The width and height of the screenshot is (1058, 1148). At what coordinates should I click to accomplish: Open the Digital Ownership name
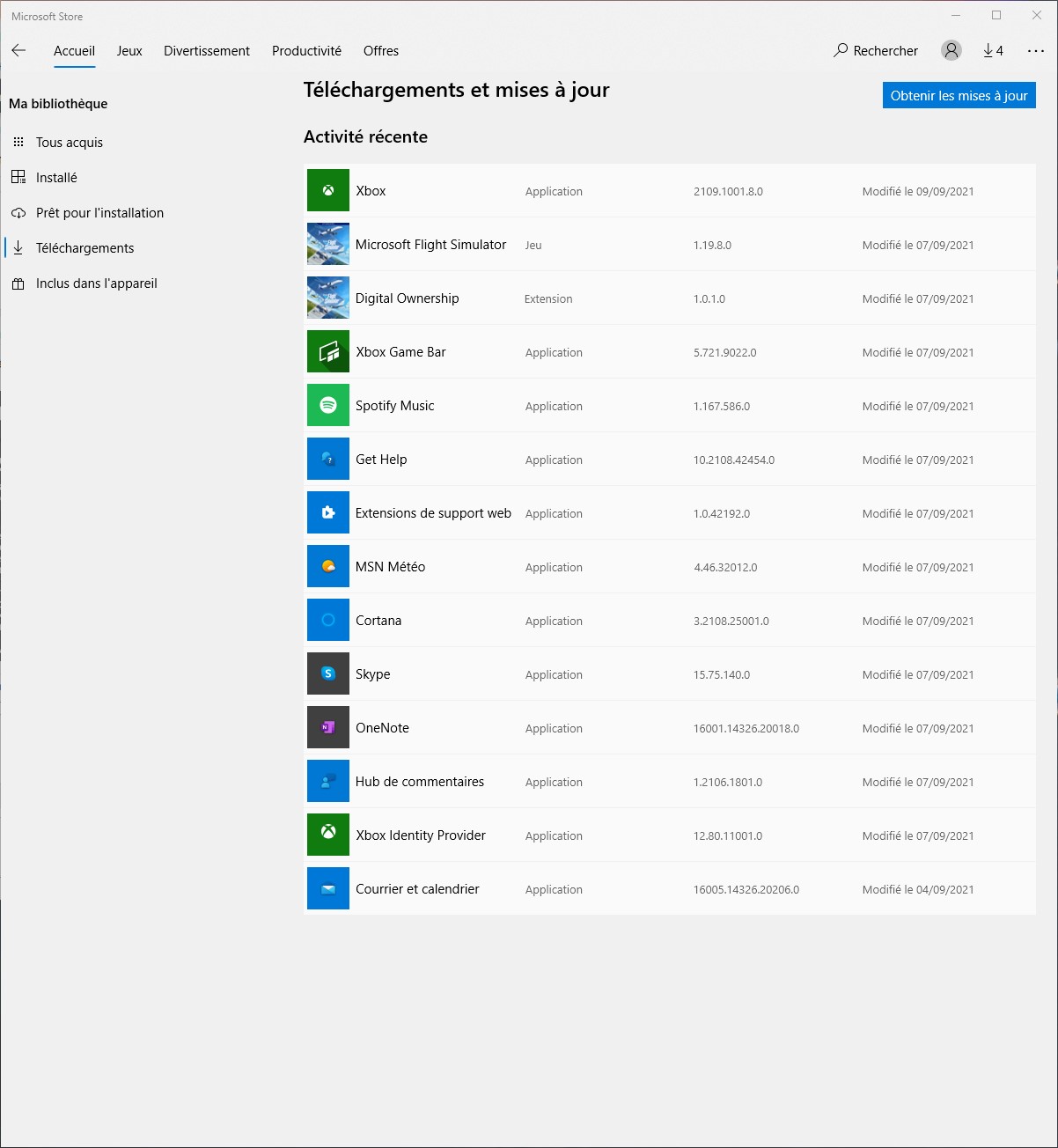click(407, 298)
